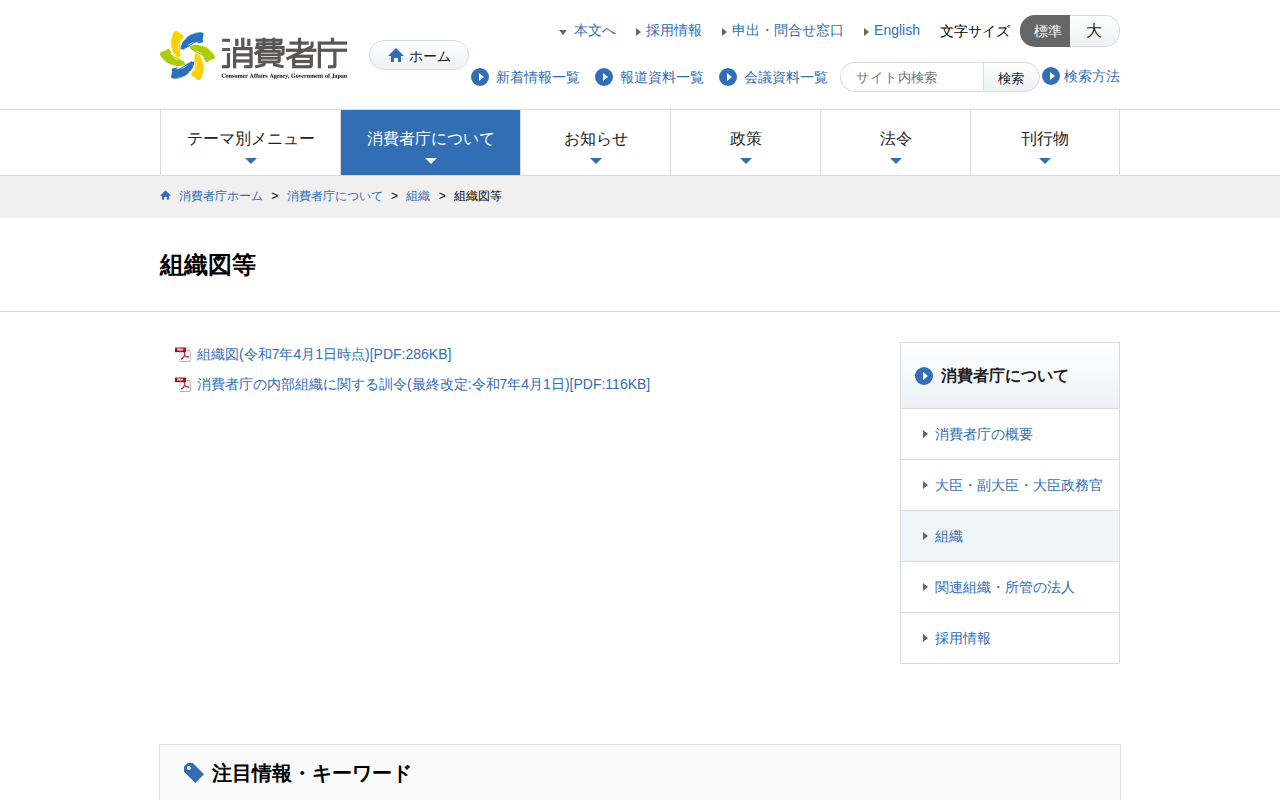Open 会議資料一覧 link
This screenshot has width=1280, height=800.
(x=786, y=77)
